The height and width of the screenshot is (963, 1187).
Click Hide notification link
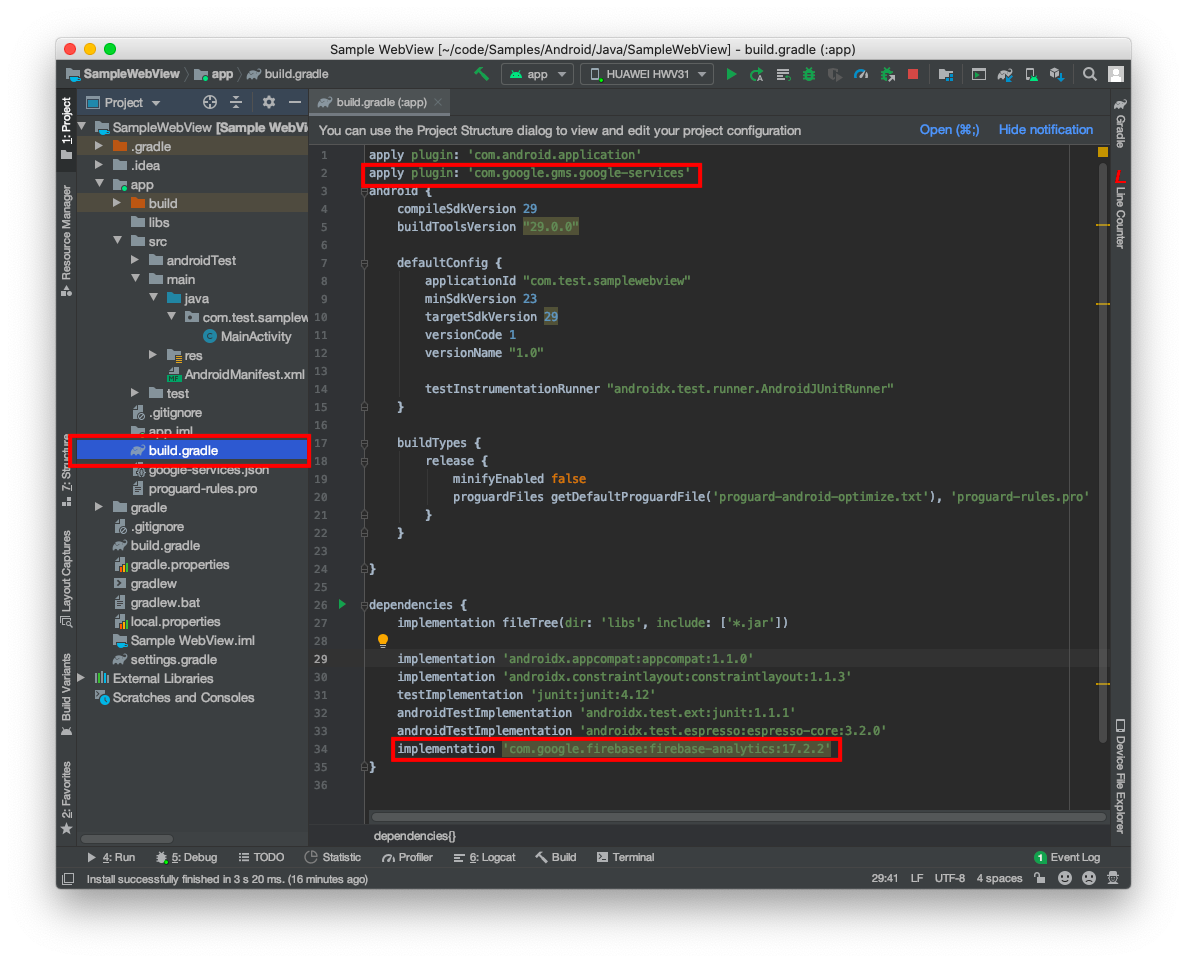tap(1045, 130)
